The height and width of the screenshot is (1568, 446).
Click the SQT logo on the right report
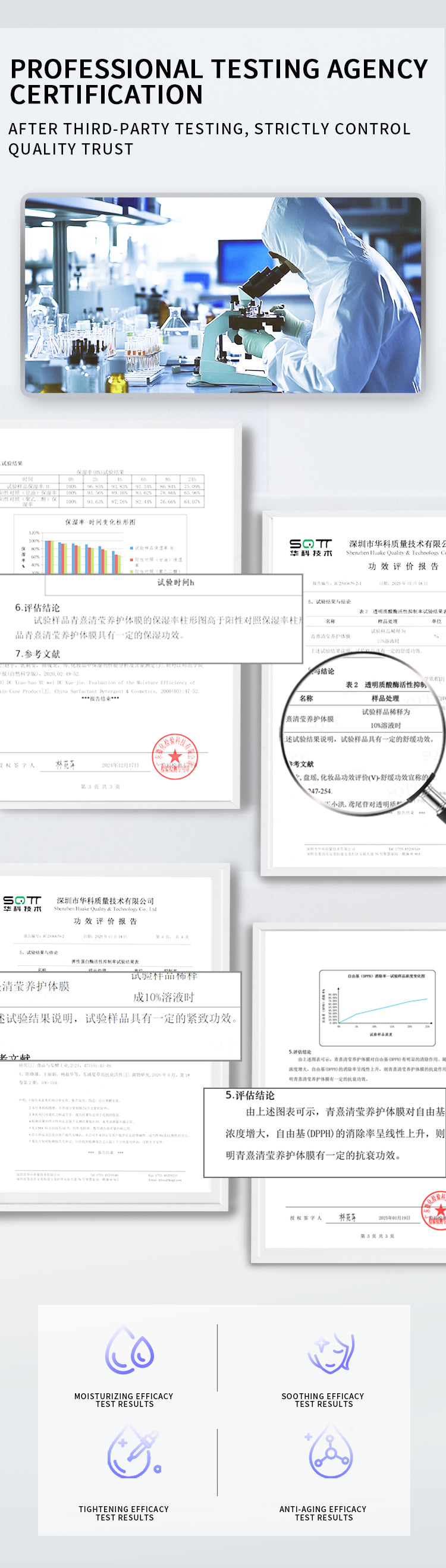click(x=311, y=547)
